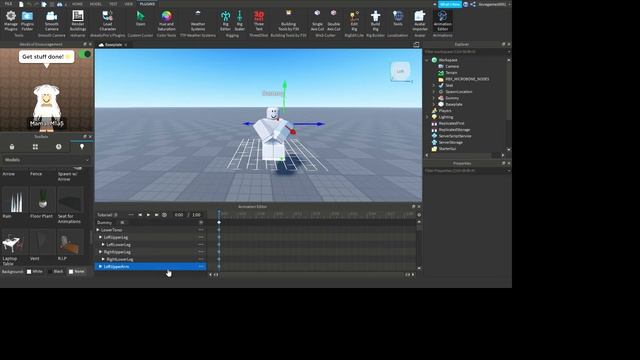Toggle the green switch in mascot panel
This screenshot has height=360, width=640.
[x=84, y=54]
